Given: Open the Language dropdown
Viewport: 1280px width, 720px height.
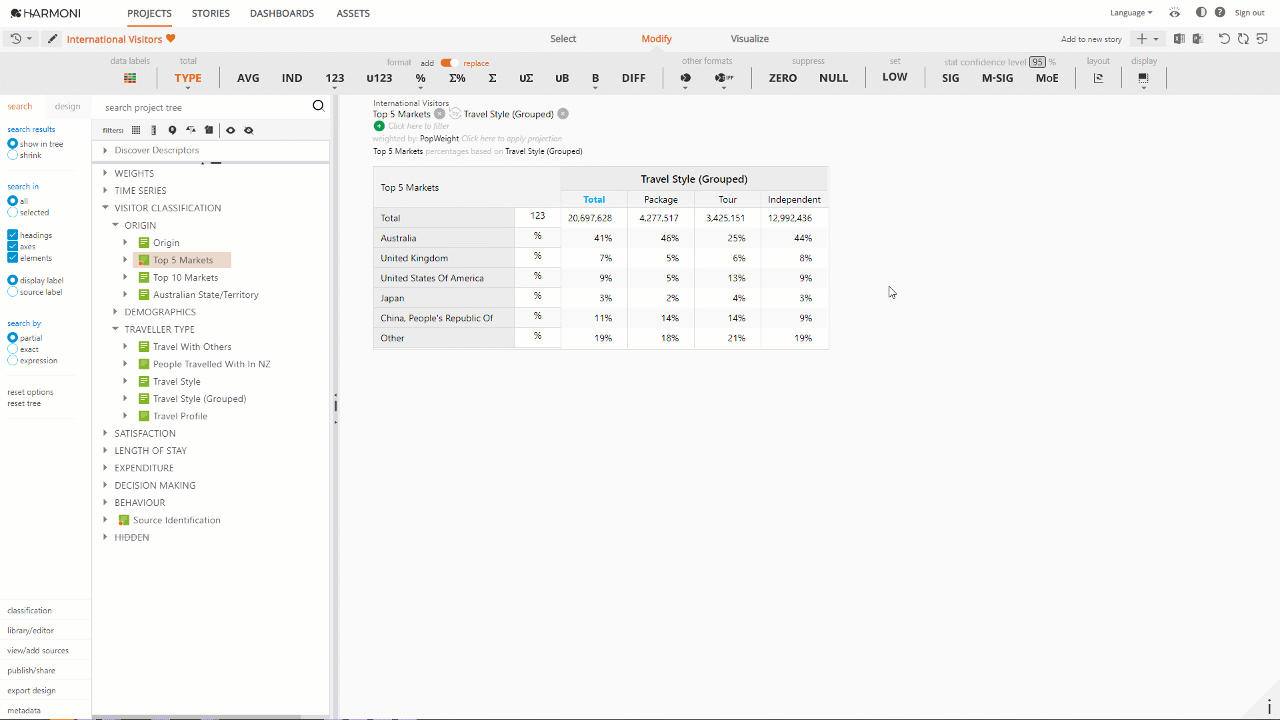Looking at the screenshot, I should pos(1130,13).
